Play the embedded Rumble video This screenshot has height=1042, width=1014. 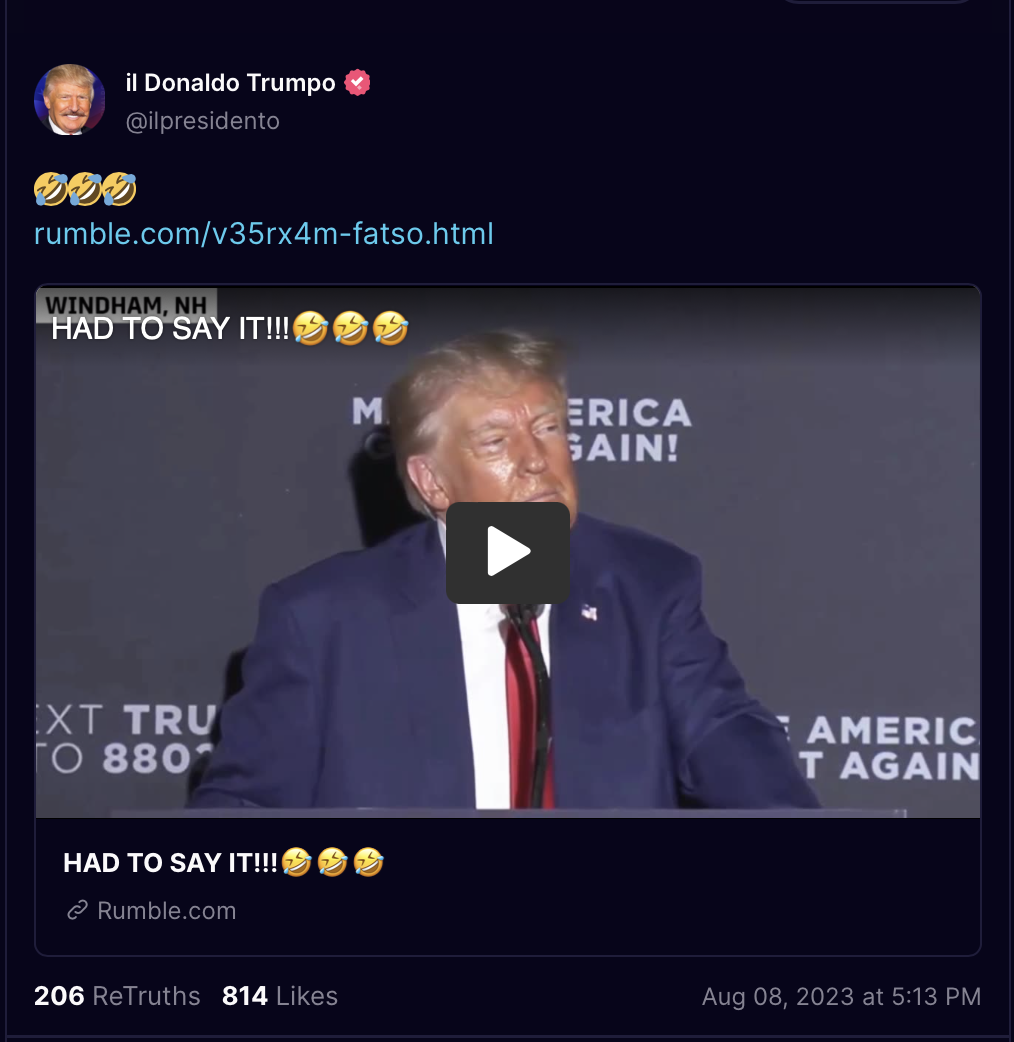coord(508,552)
